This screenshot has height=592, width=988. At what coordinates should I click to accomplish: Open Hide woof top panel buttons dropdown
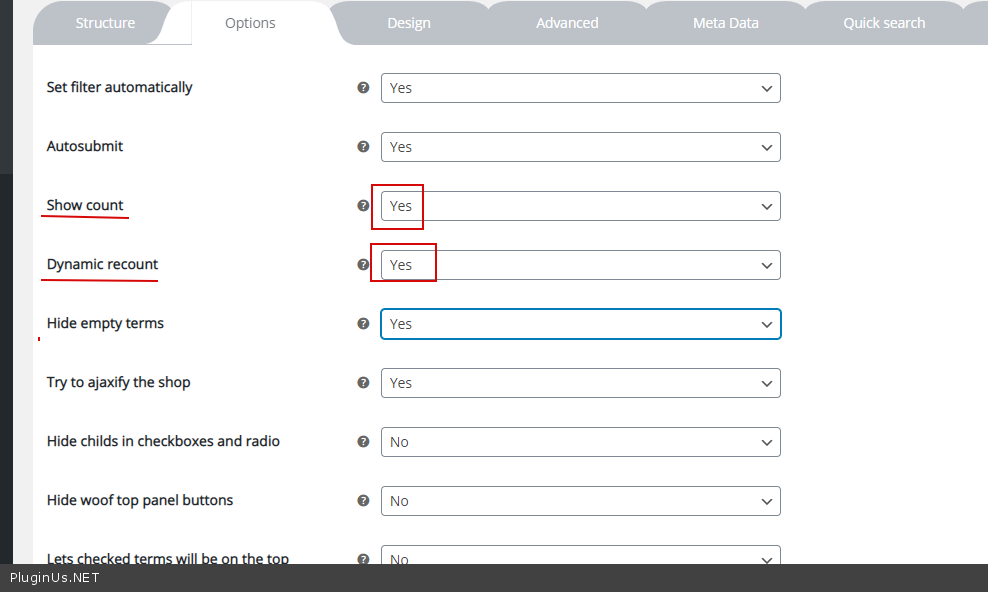click(x=580, y=501)
